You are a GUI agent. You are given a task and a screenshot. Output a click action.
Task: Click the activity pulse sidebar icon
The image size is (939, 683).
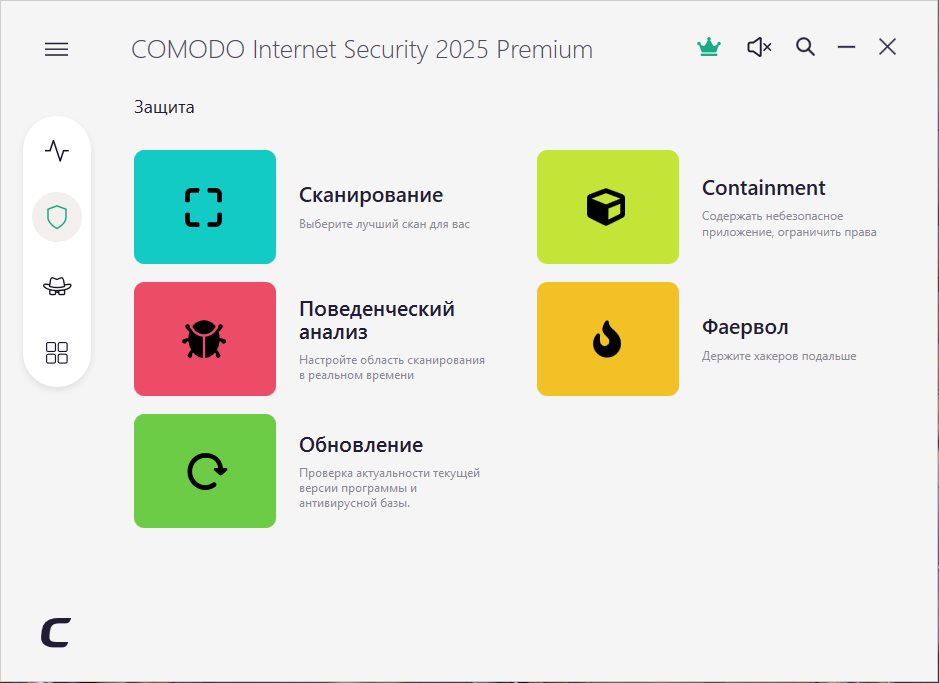coord(57,151)
